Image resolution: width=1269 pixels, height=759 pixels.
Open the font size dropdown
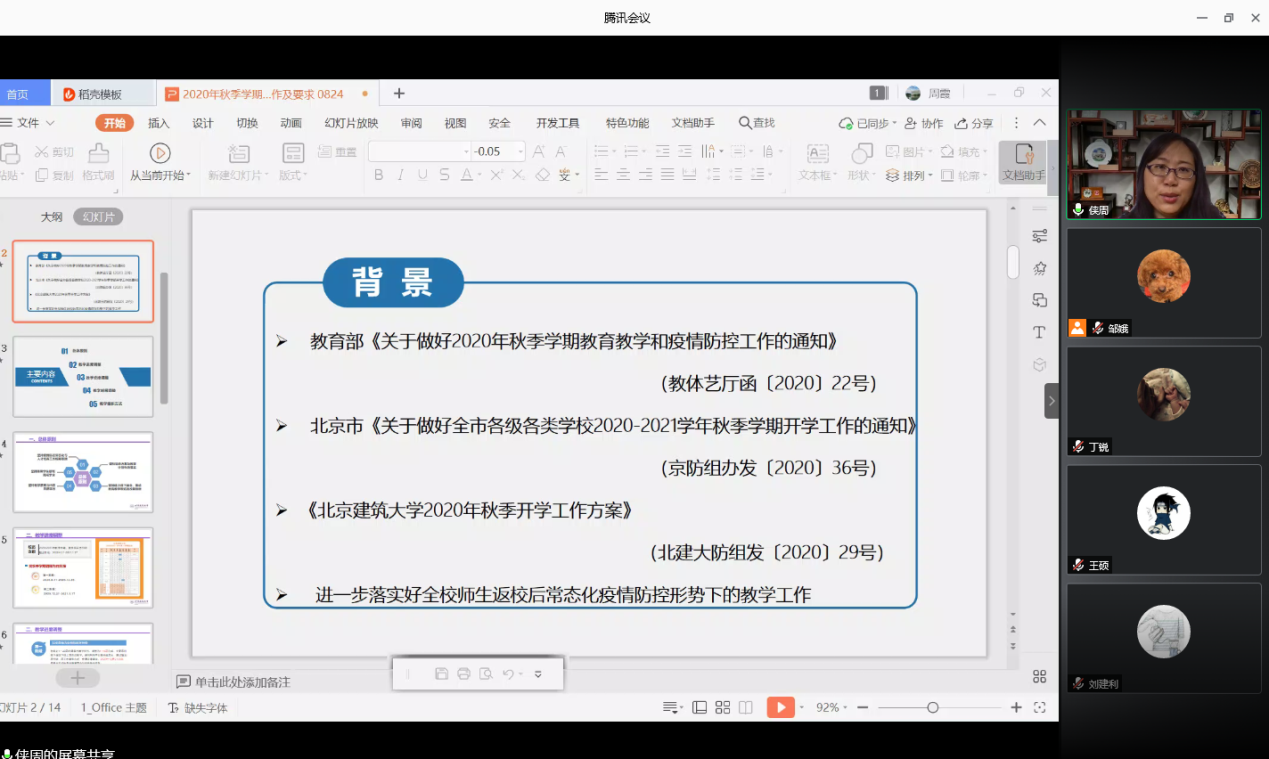520,151
